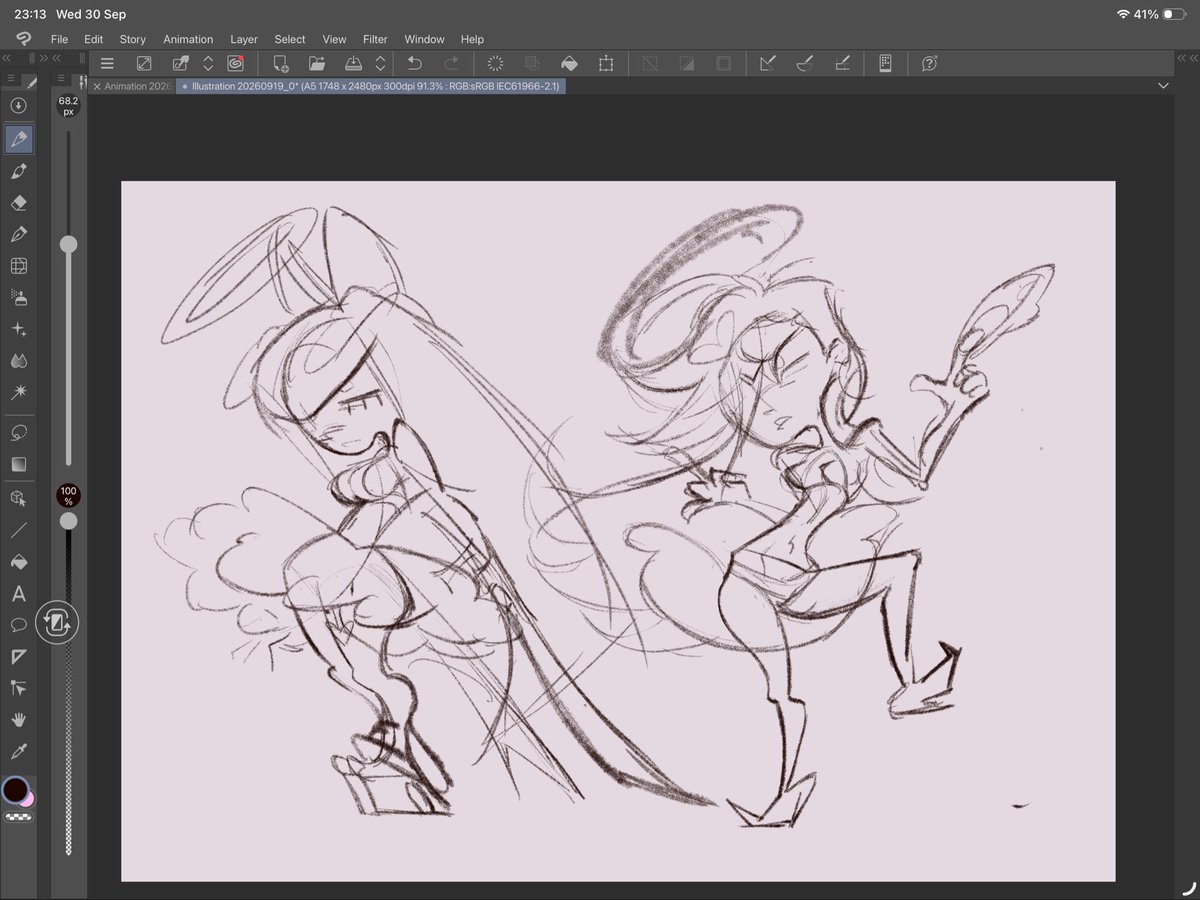Click the Open file folder icon
Image resolution: width=1200 pixels, height=900 pixels.
(x=317, y=63)
